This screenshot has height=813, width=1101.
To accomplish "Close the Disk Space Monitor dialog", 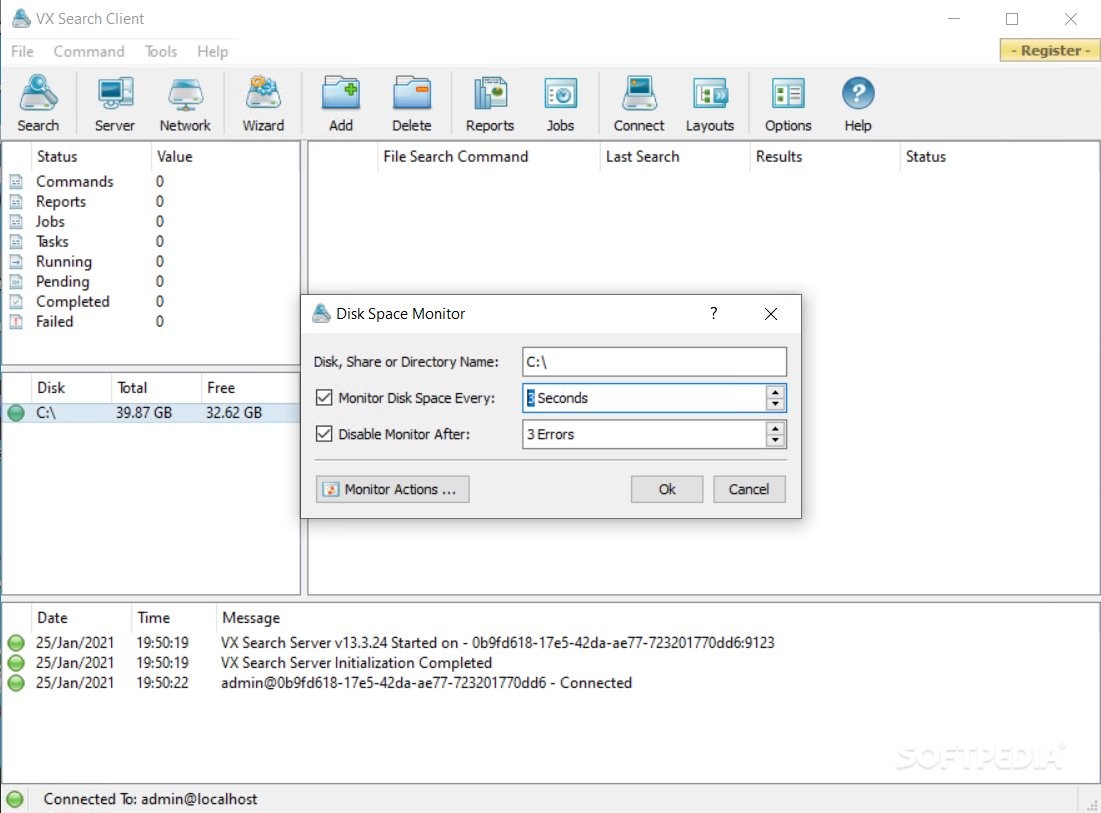I will pyautogui.click(x=770, y=314).
